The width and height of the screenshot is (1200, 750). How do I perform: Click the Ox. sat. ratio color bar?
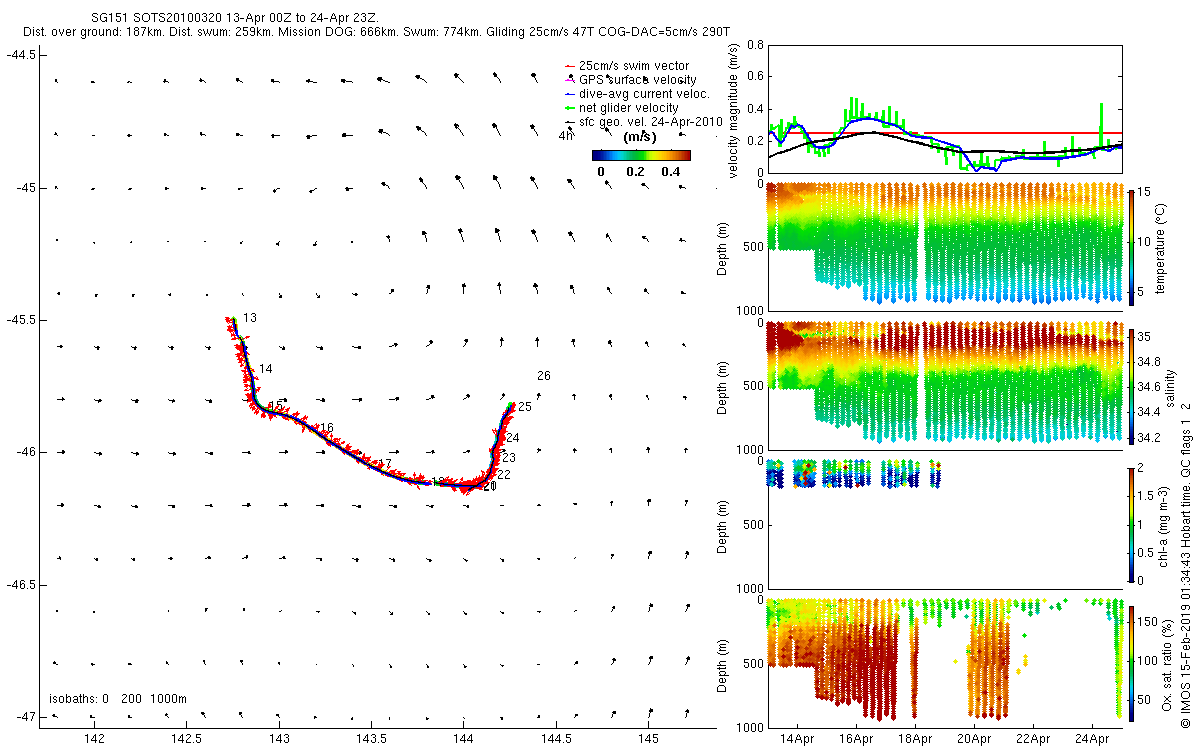coord(1132,664)
